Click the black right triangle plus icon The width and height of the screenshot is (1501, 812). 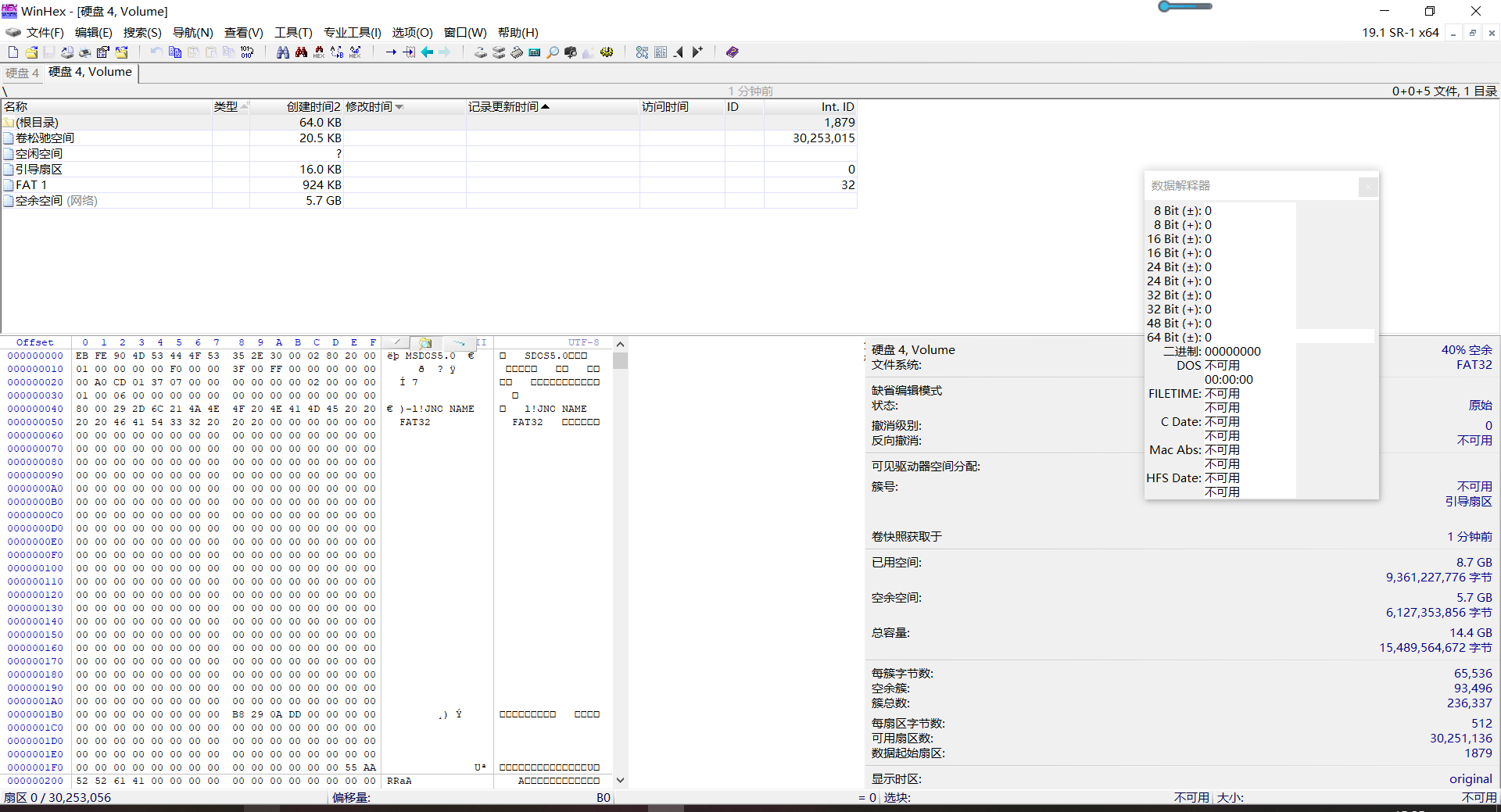(x=697, y=52)
